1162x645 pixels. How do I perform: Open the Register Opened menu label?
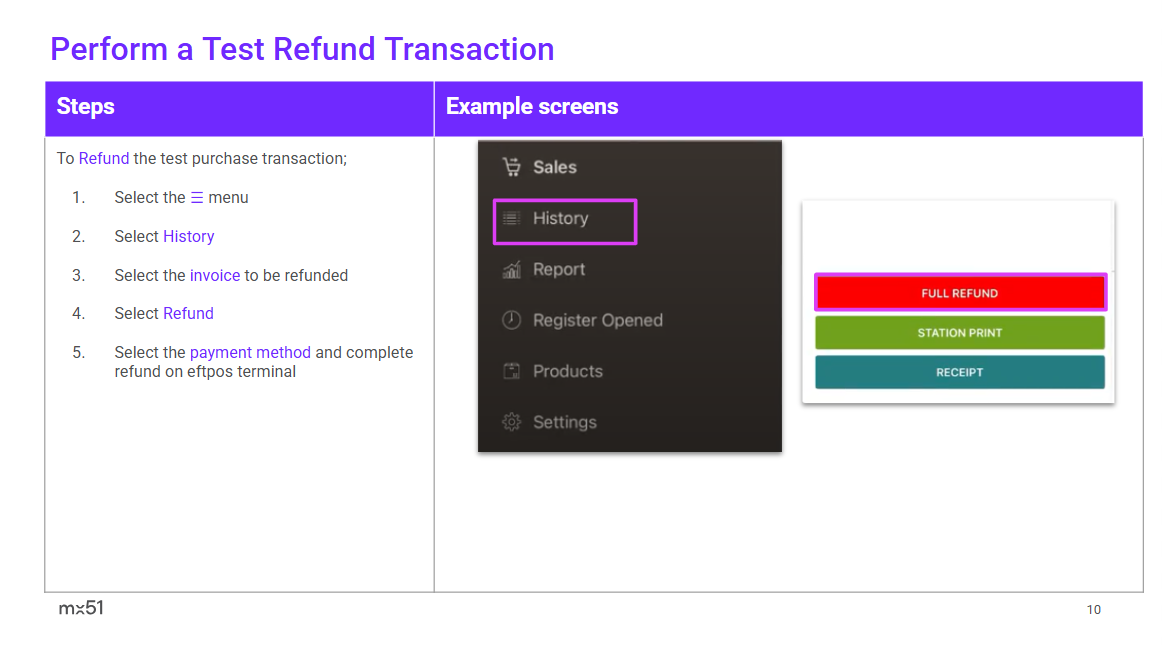tap(598, 320)
